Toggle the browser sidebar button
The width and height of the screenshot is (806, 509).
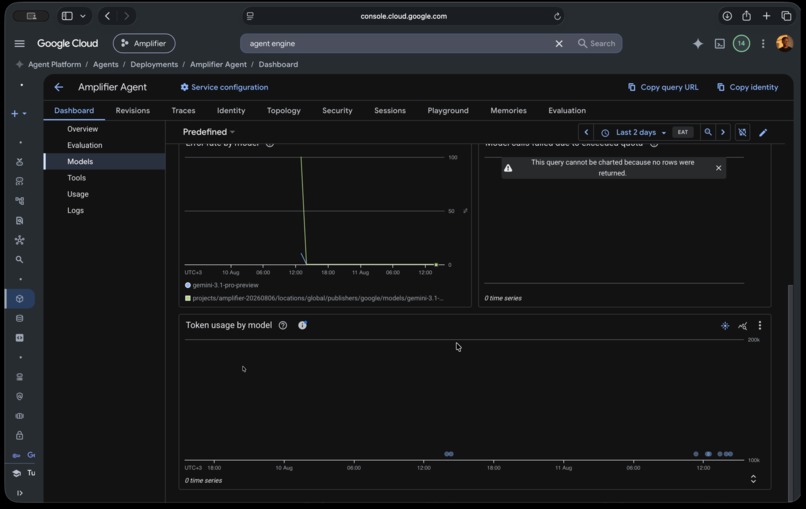click(67, 16)
